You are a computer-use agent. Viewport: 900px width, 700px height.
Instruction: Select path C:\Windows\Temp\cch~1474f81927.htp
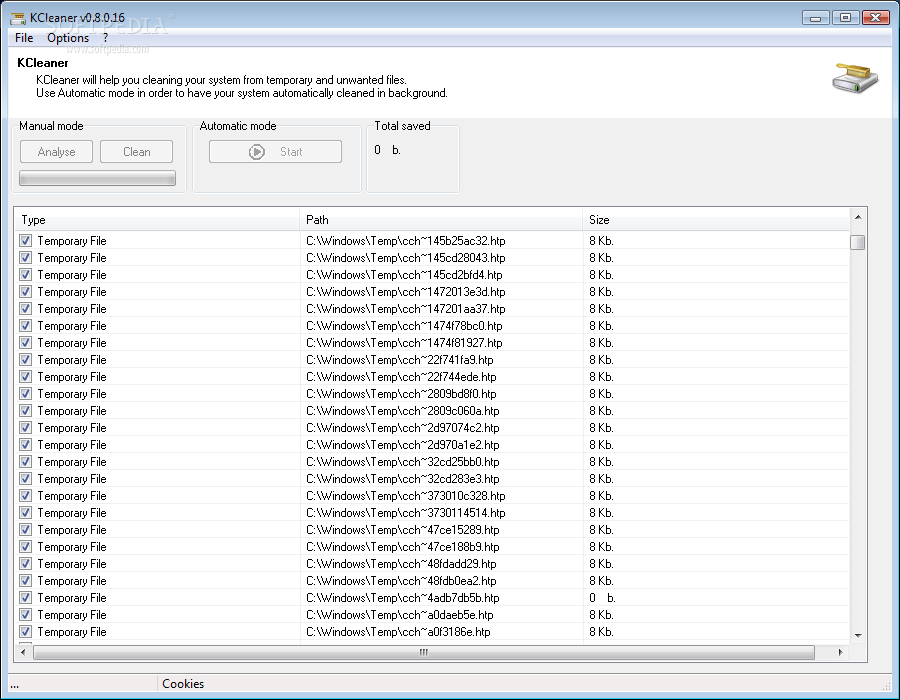pos(404,343)
